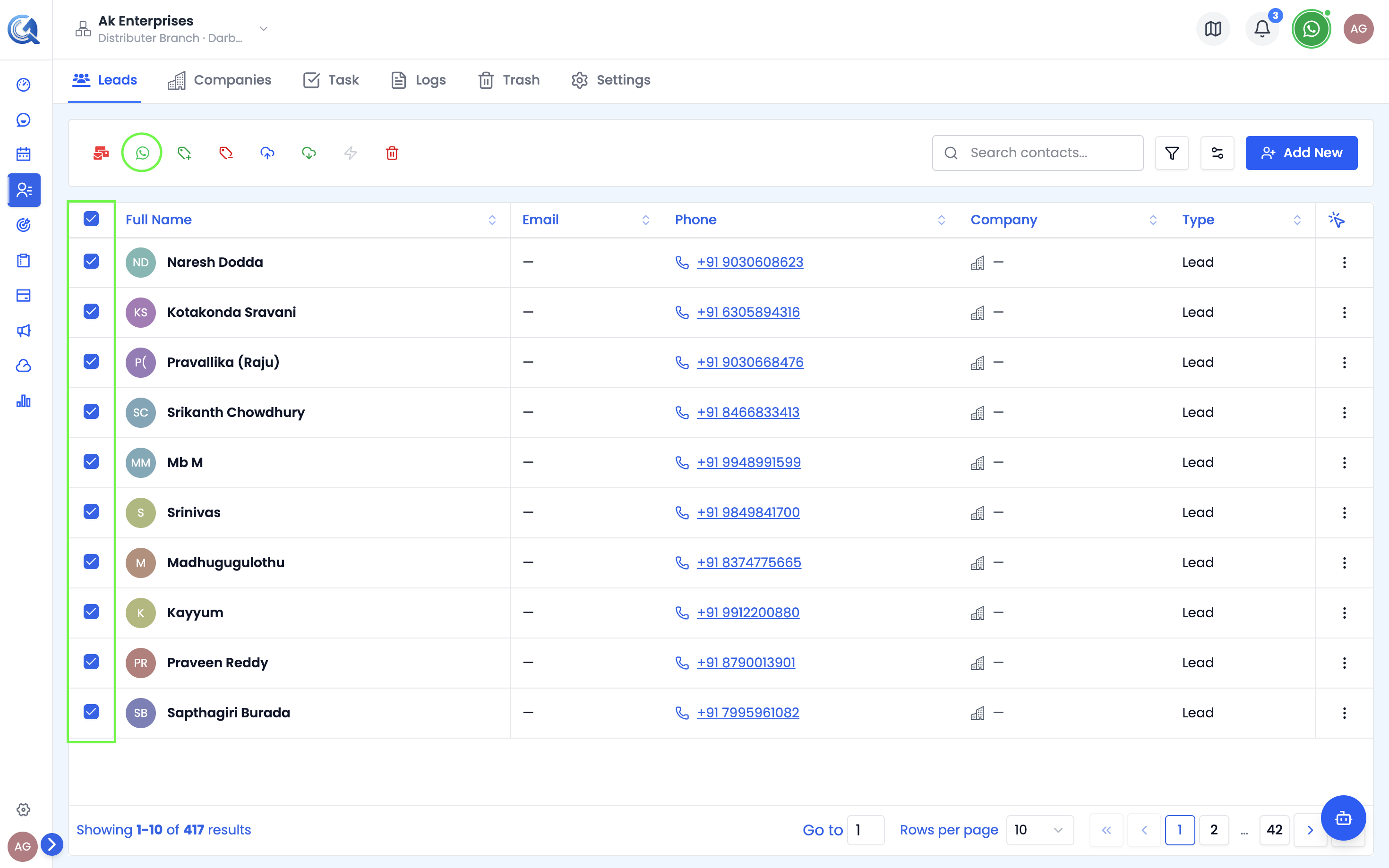
Task: Open the filter funnel button
Action: click(x=1172, y=153)
